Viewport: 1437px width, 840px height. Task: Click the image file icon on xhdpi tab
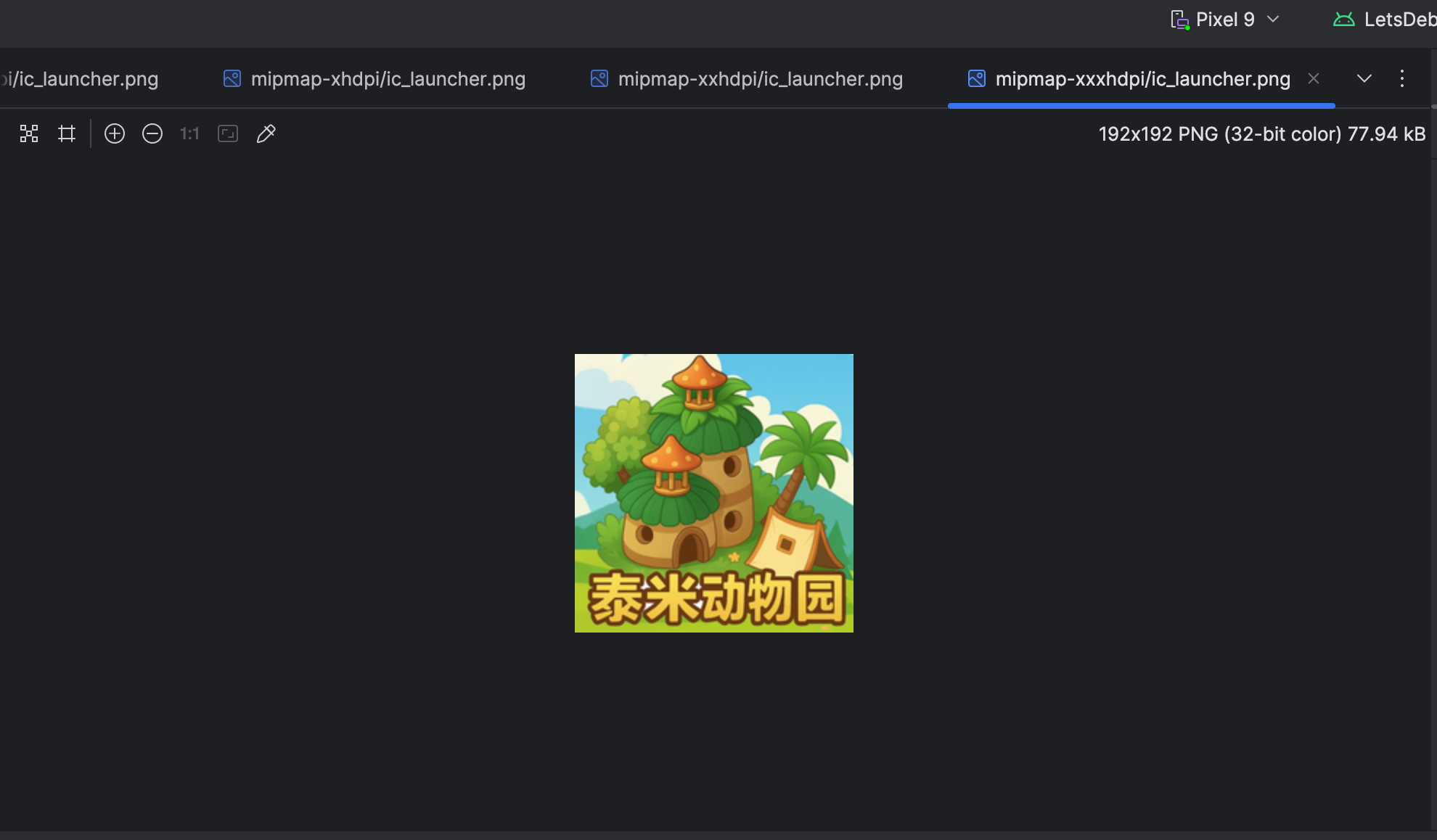[232, 78]
